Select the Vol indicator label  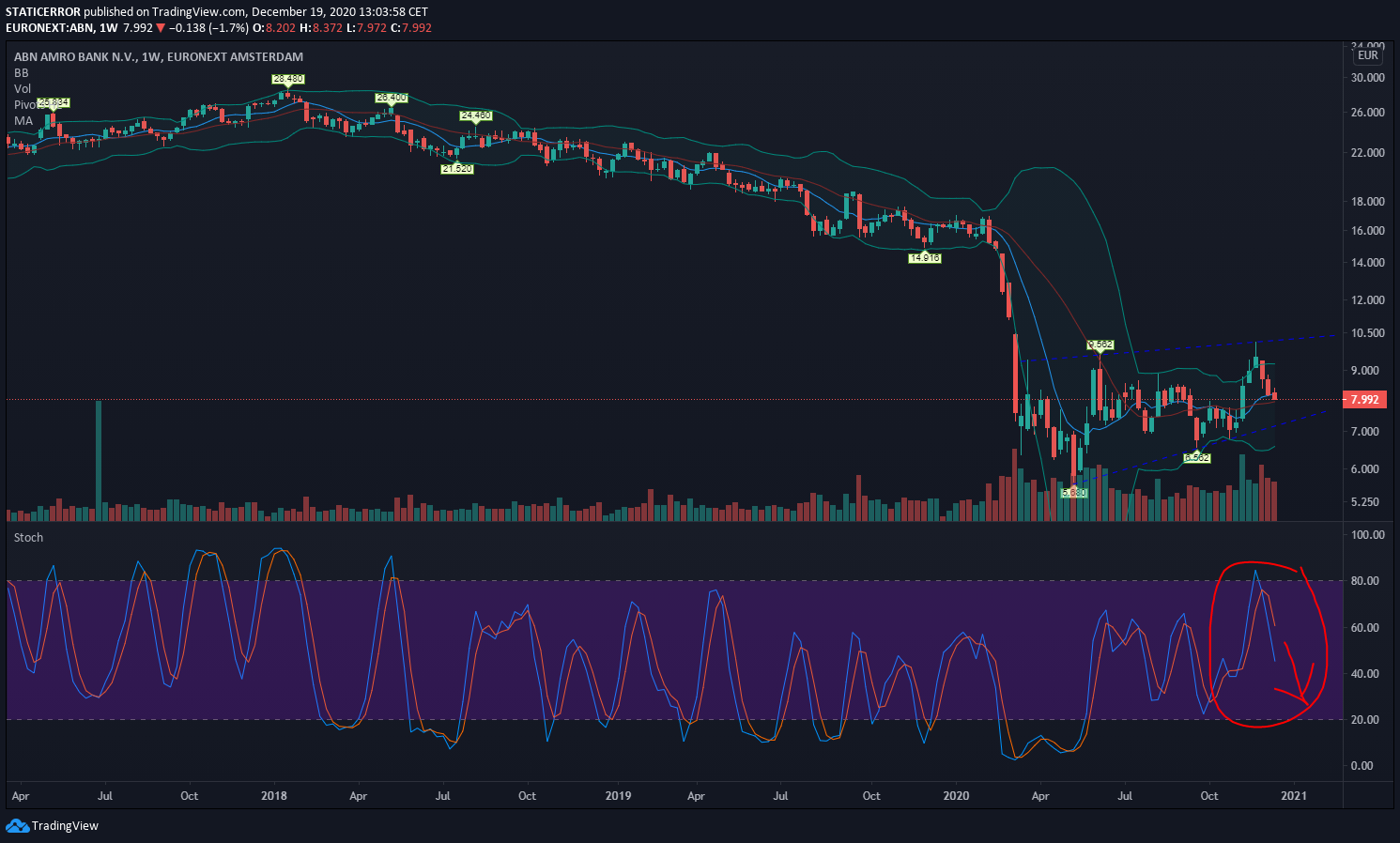pyautogui.click(x=23, y=88)
